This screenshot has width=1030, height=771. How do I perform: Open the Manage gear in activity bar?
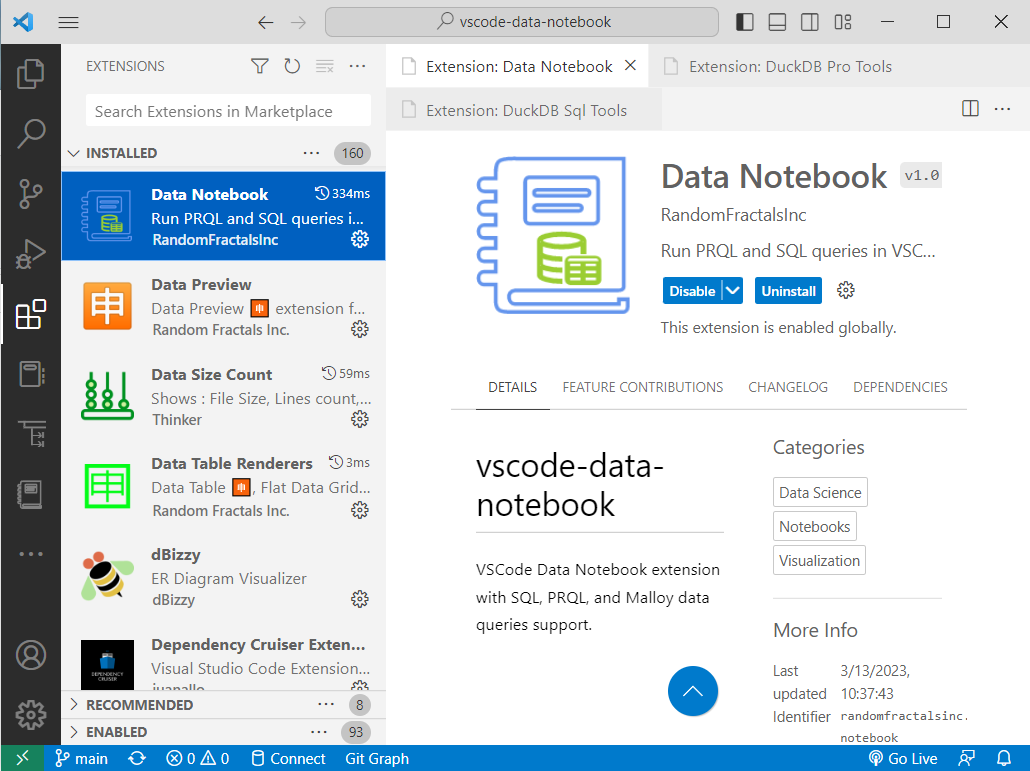click(31, 715)
